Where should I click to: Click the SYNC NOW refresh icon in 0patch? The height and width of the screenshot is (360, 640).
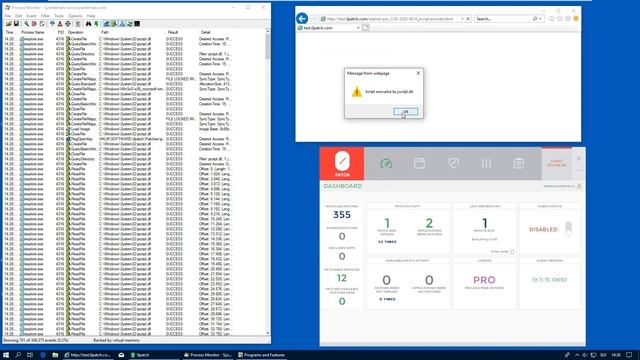click(512, 252)
